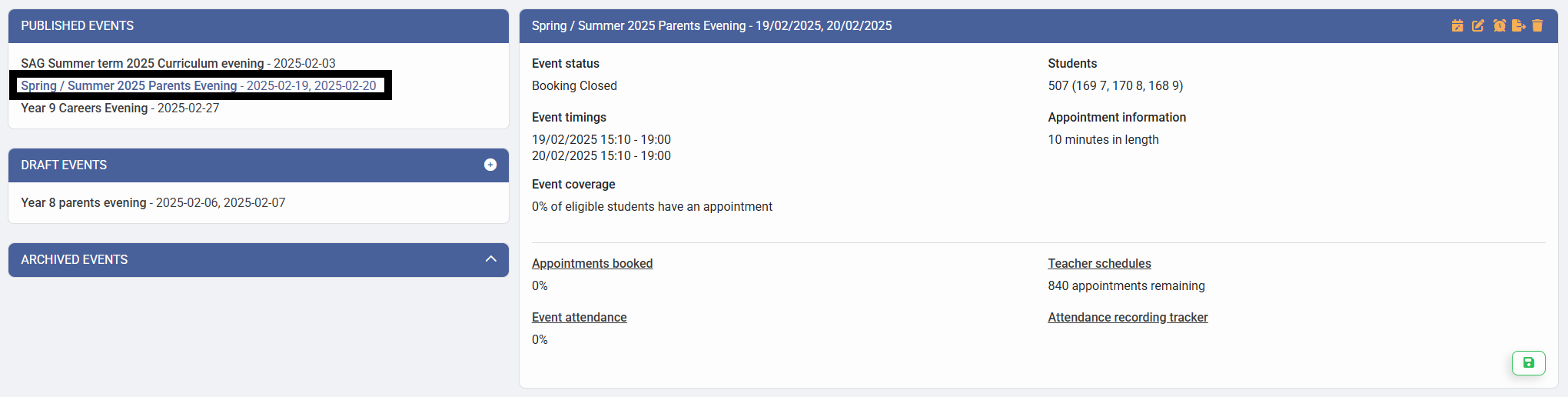This screenshot has height=397, width=1568.
Task: Delete event using the trash icon
Action: (1537, 26)
